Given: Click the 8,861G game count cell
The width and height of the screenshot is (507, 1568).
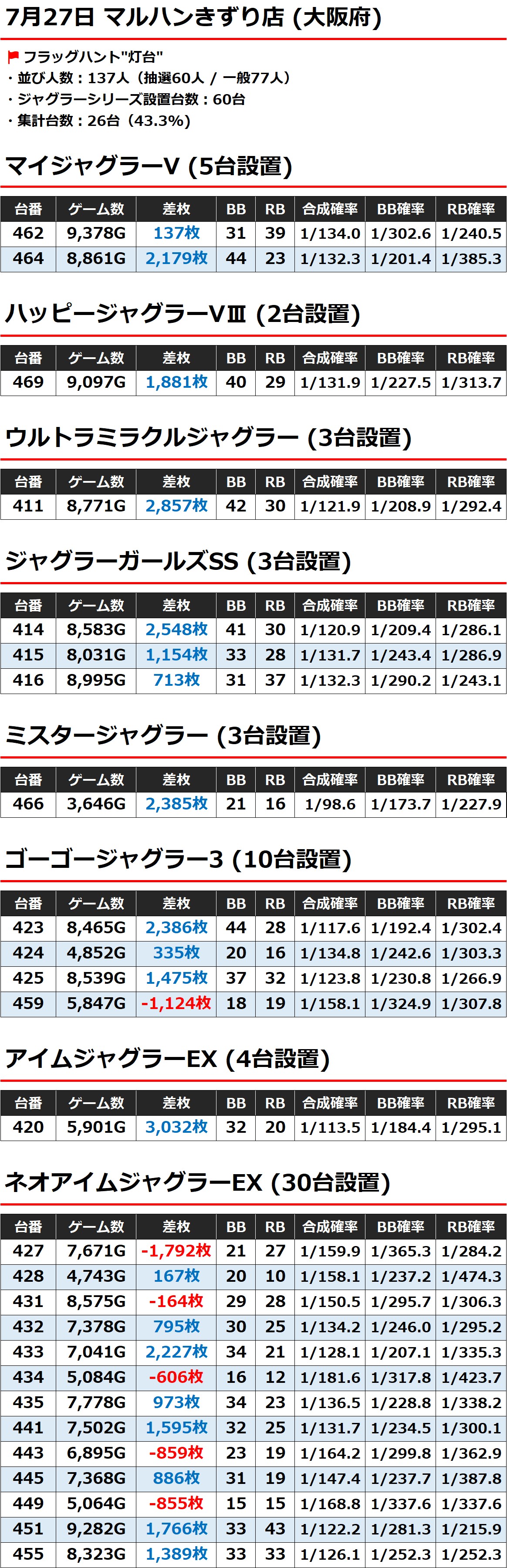Looking at the screenshot, I should point(96,259).
